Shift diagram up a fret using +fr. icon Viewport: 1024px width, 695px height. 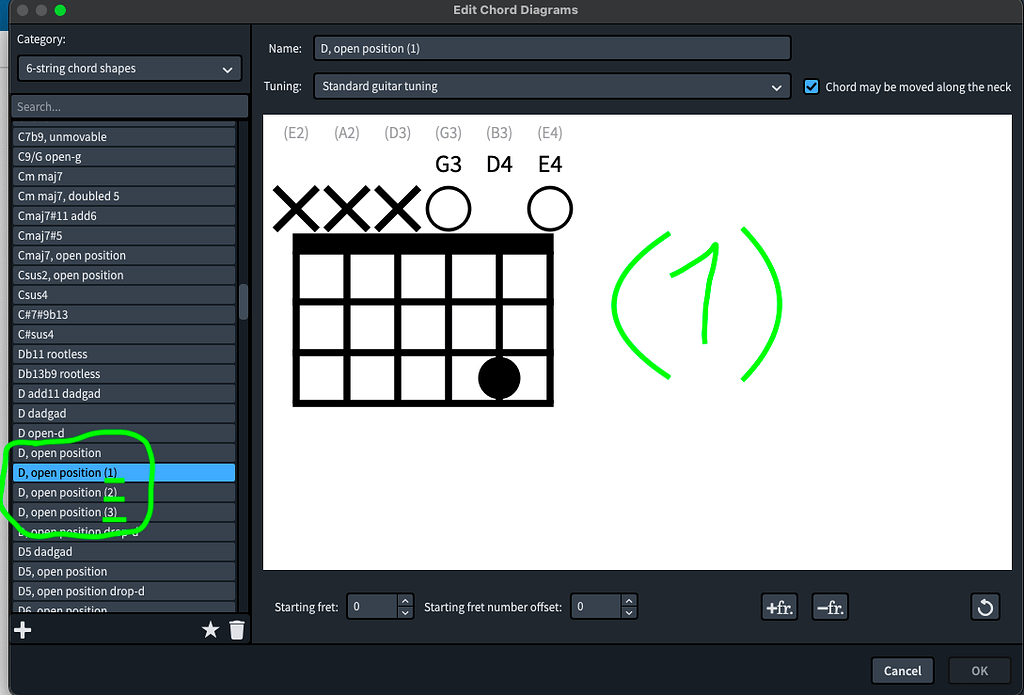click(779, 607)
